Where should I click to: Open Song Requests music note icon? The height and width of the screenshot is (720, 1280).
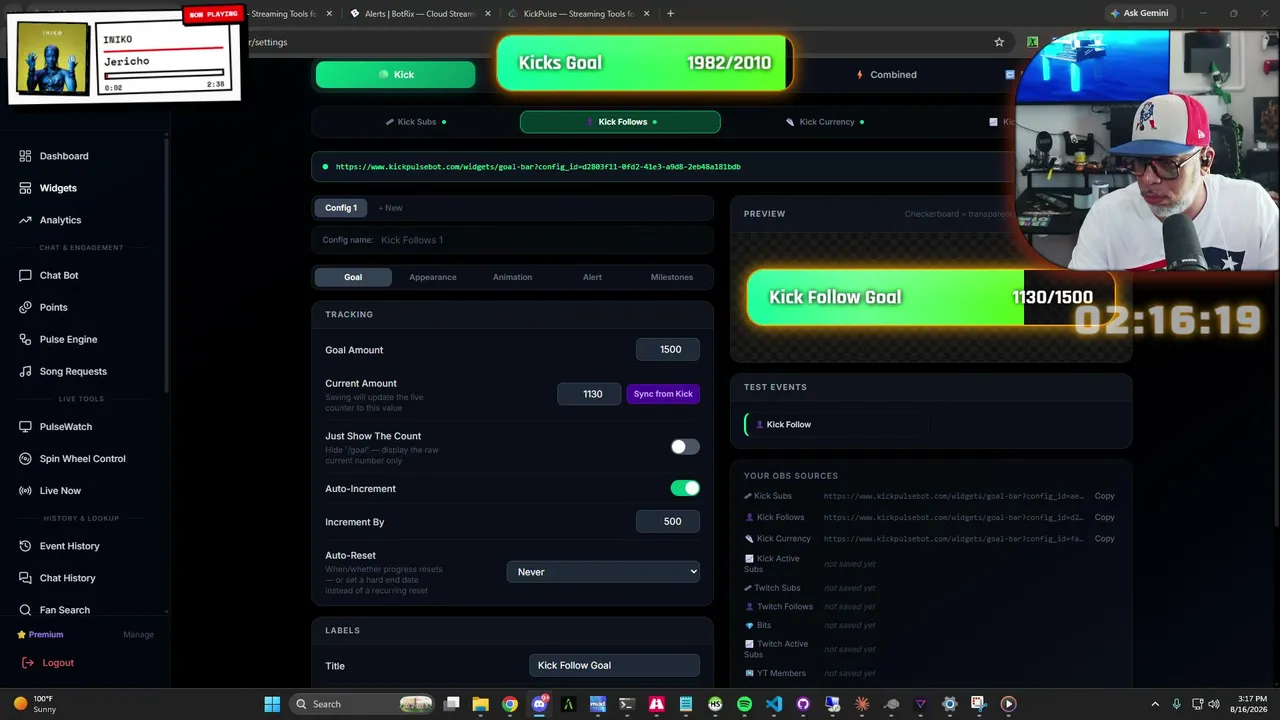(25, 371)
